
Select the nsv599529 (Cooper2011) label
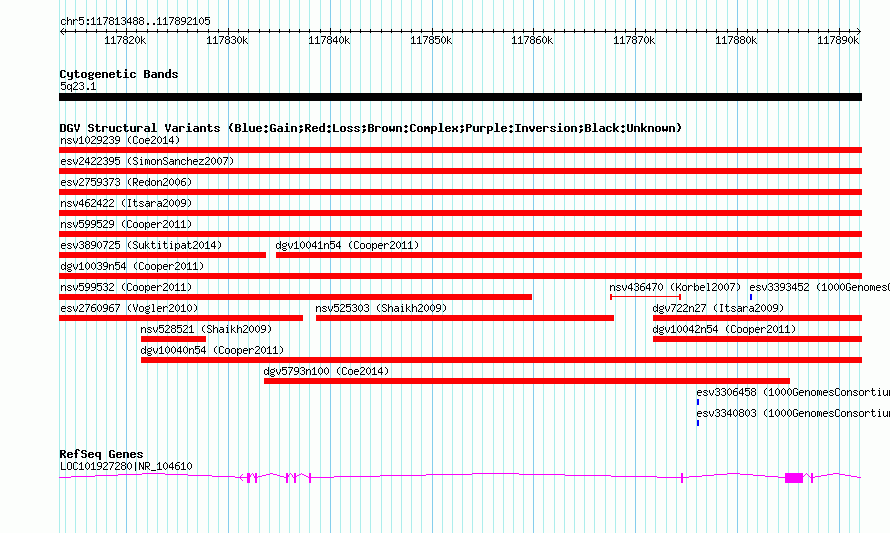[x=126, y=224]
